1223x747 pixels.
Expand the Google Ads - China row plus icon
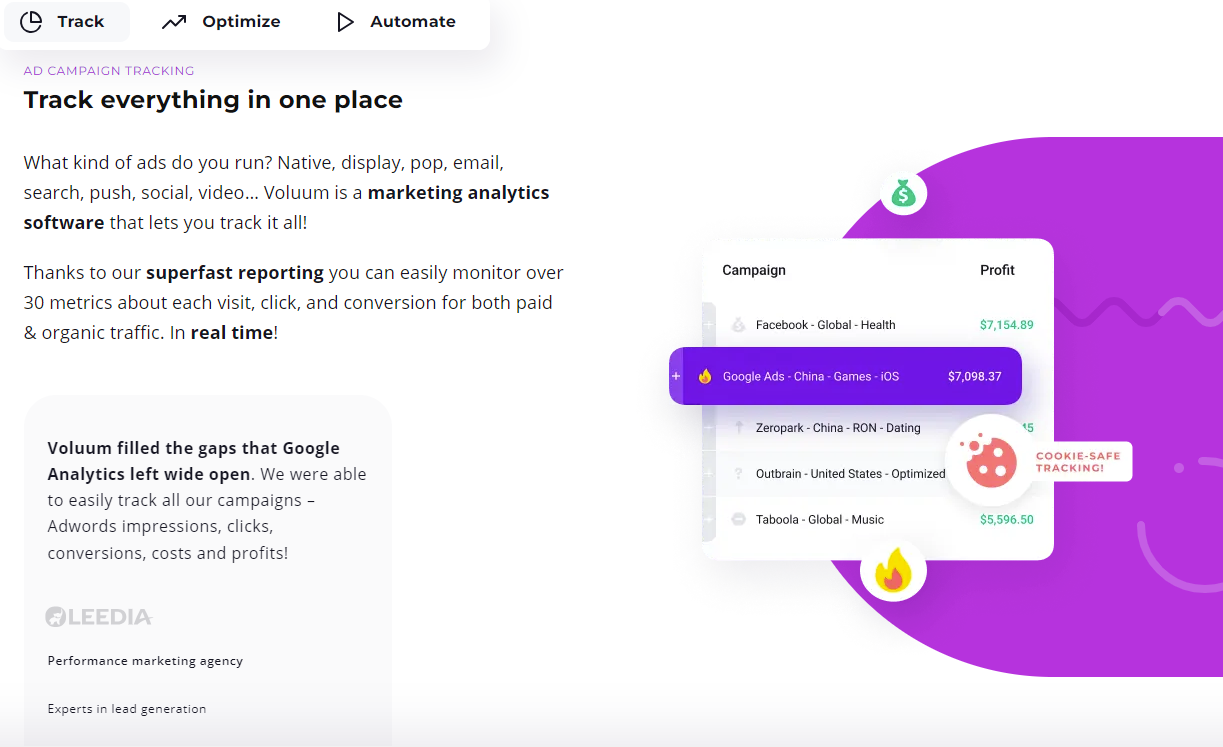tap(676, 376)
